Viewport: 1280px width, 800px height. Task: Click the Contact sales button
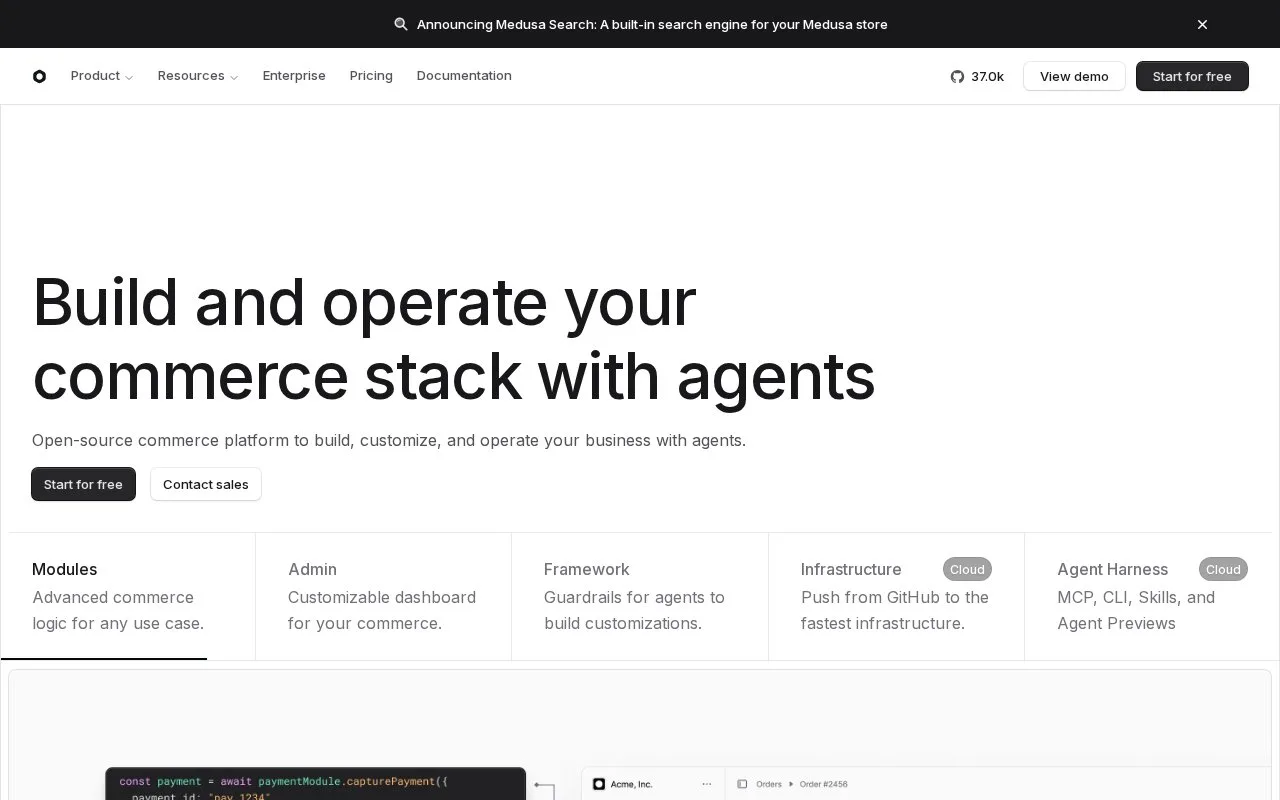(206, 484)
